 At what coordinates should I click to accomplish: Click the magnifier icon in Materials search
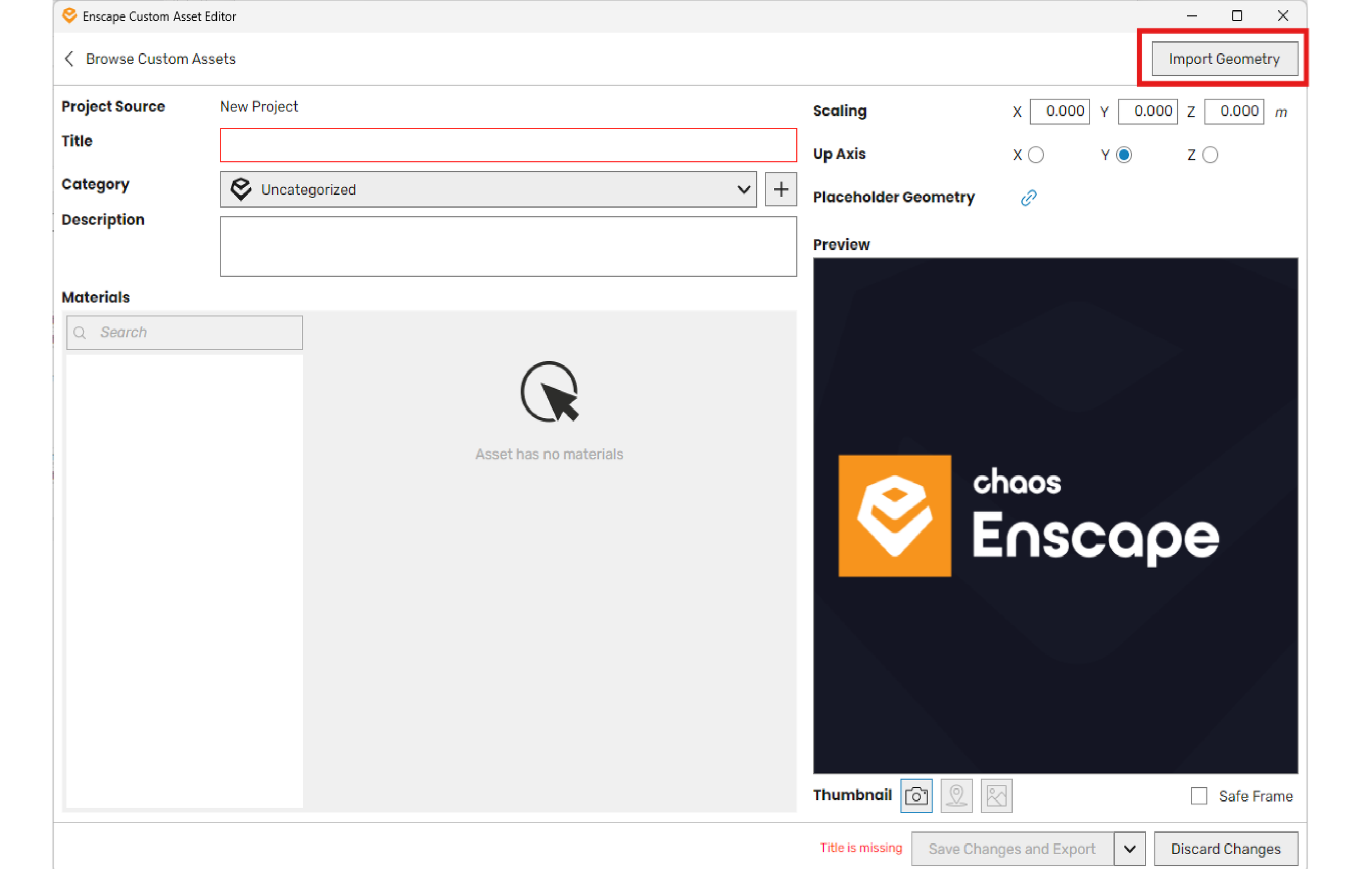80,333
